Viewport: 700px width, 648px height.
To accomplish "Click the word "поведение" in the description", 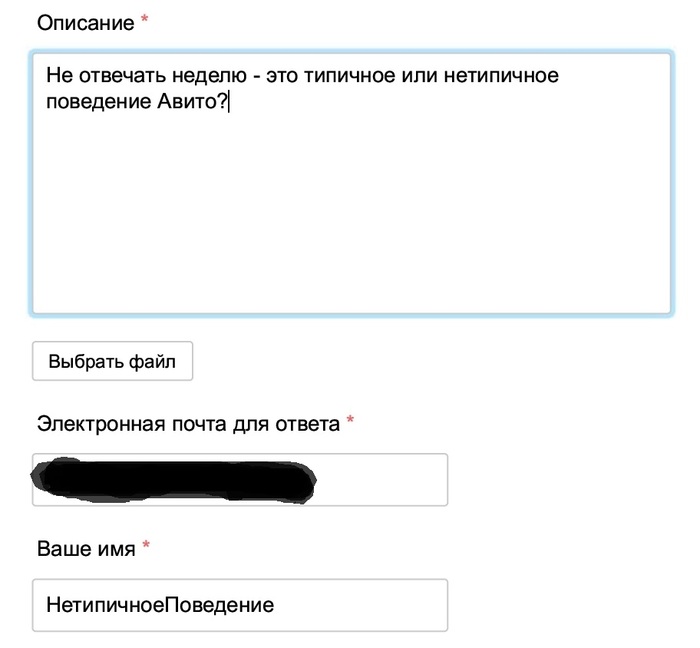I will point(89,102).
